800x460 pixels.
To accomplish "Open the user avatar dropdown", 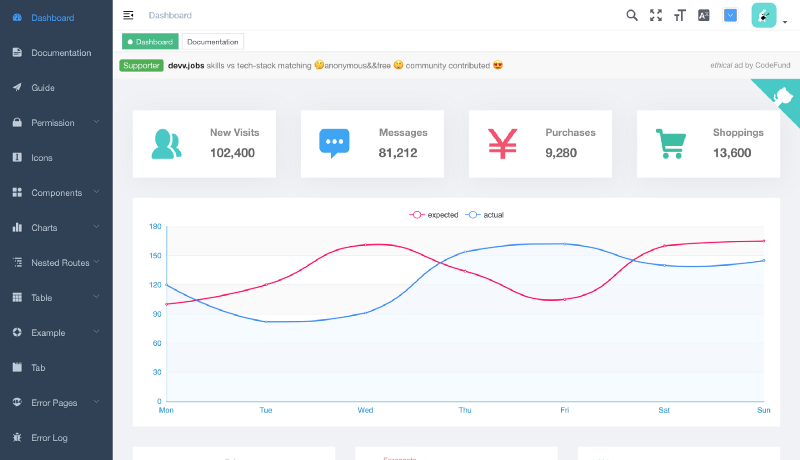I will coord(769,15).
